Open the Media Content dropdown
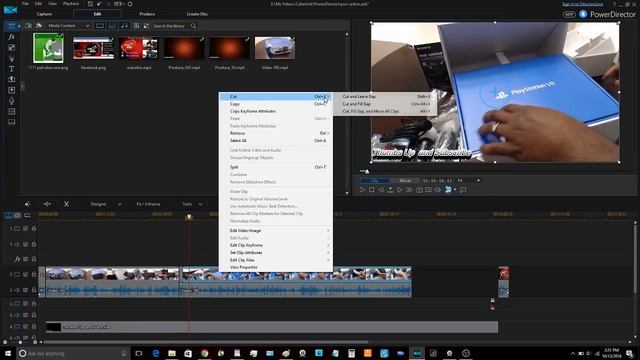This screenshot has height=360, width=640. [x=68, y=26]
